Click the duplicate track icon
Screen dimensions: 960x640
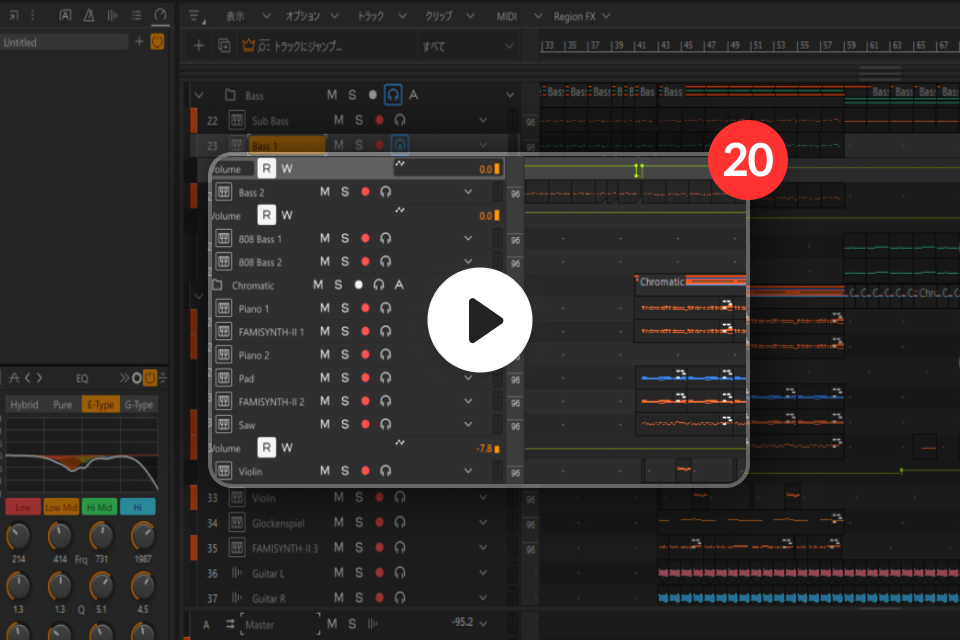[224, 45]
